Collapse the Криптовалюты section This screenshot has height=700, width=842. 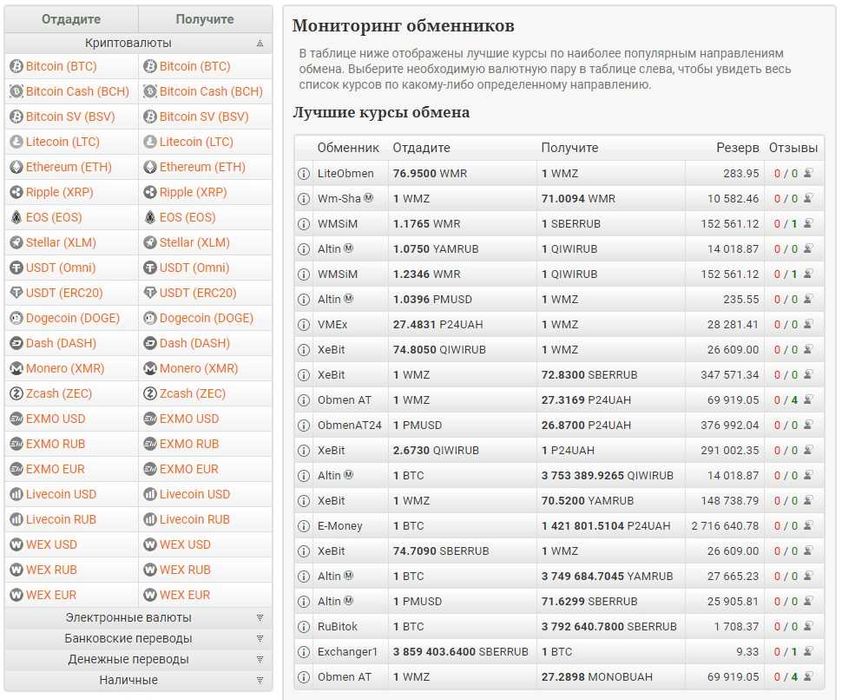260,43
